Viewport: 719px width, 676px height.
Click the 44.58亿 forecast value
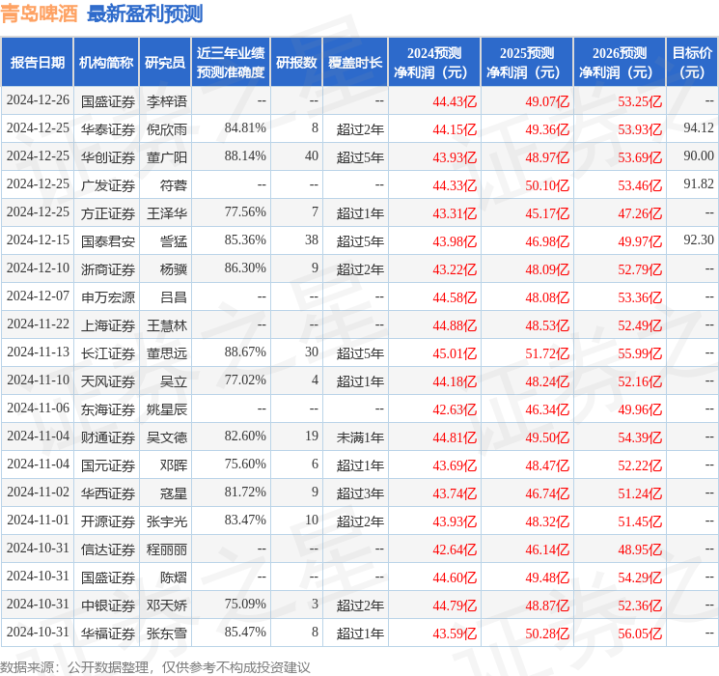point(454,297)
